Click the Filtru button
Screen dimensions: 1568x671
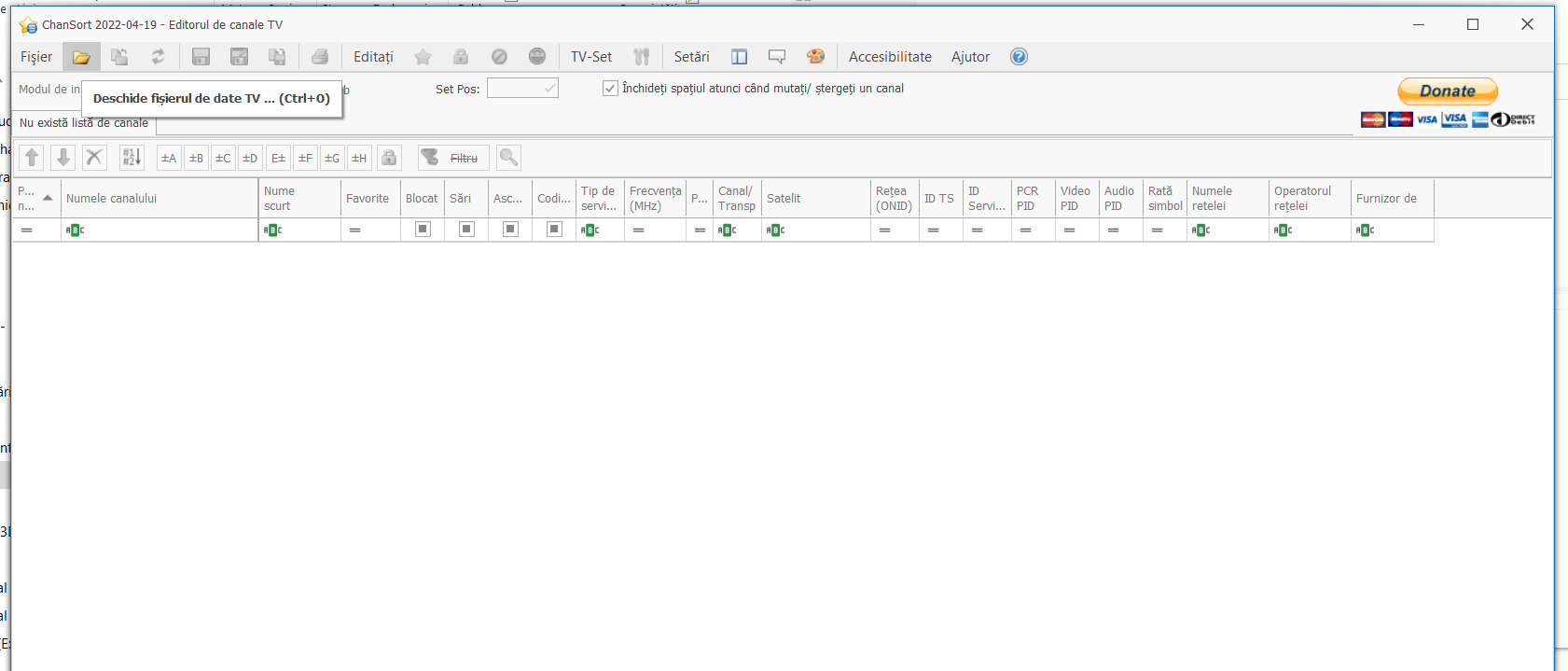click(453, 158)
